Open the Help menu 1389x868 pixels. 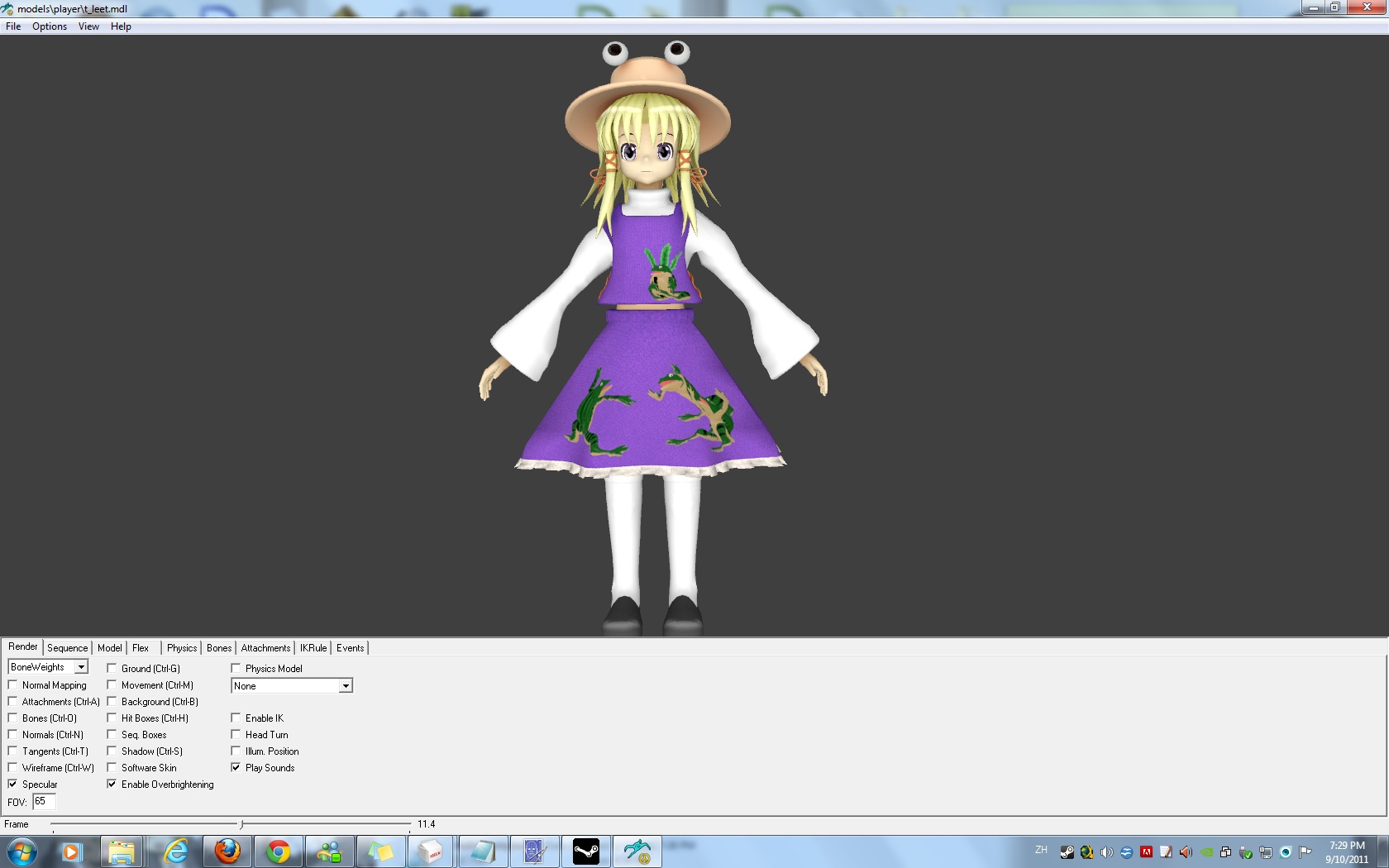tap(121, 26)
